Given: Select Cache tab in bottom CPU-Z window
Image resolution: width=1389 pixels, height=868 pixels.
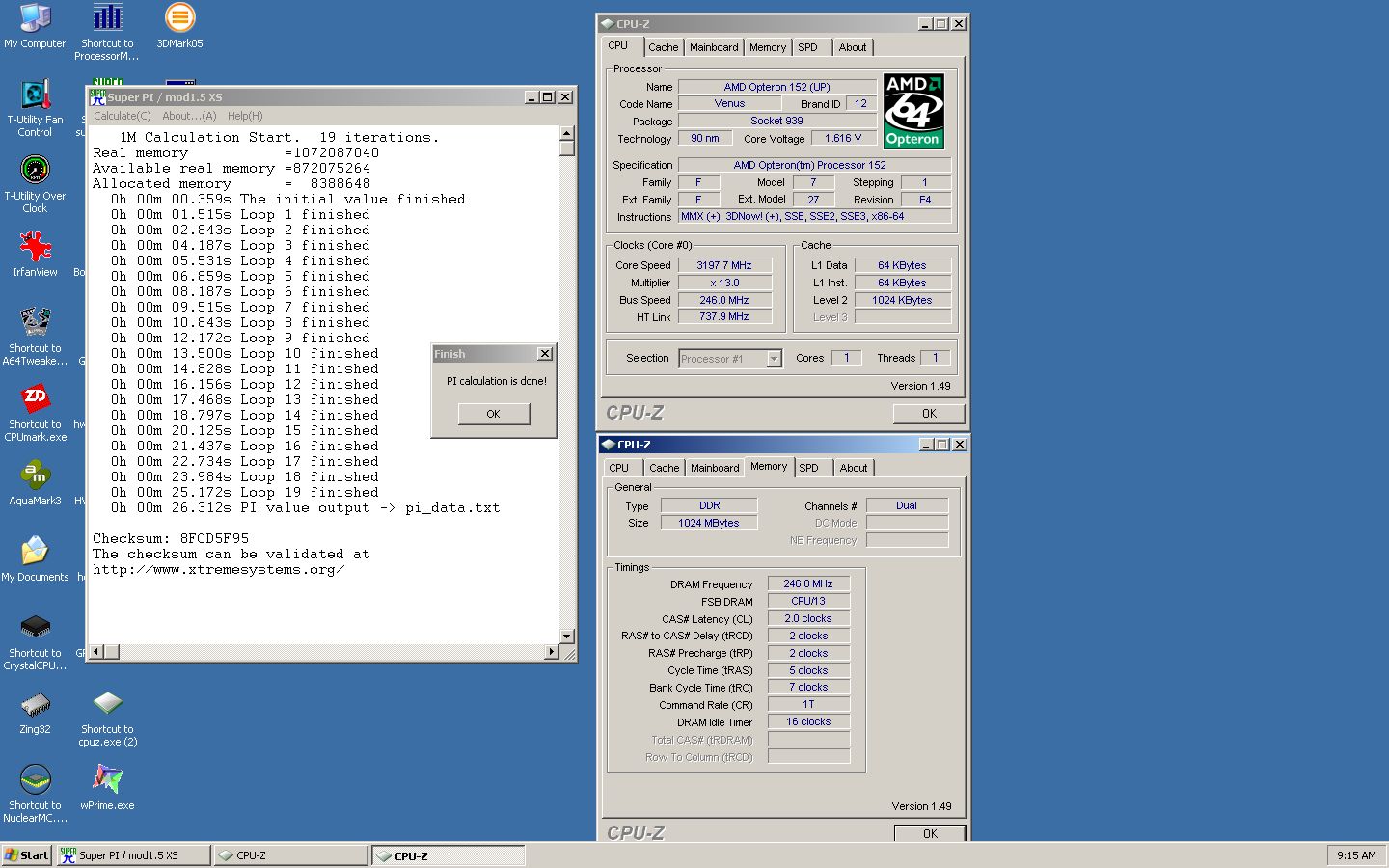Looking at the screenshot, I should point(664,468).
